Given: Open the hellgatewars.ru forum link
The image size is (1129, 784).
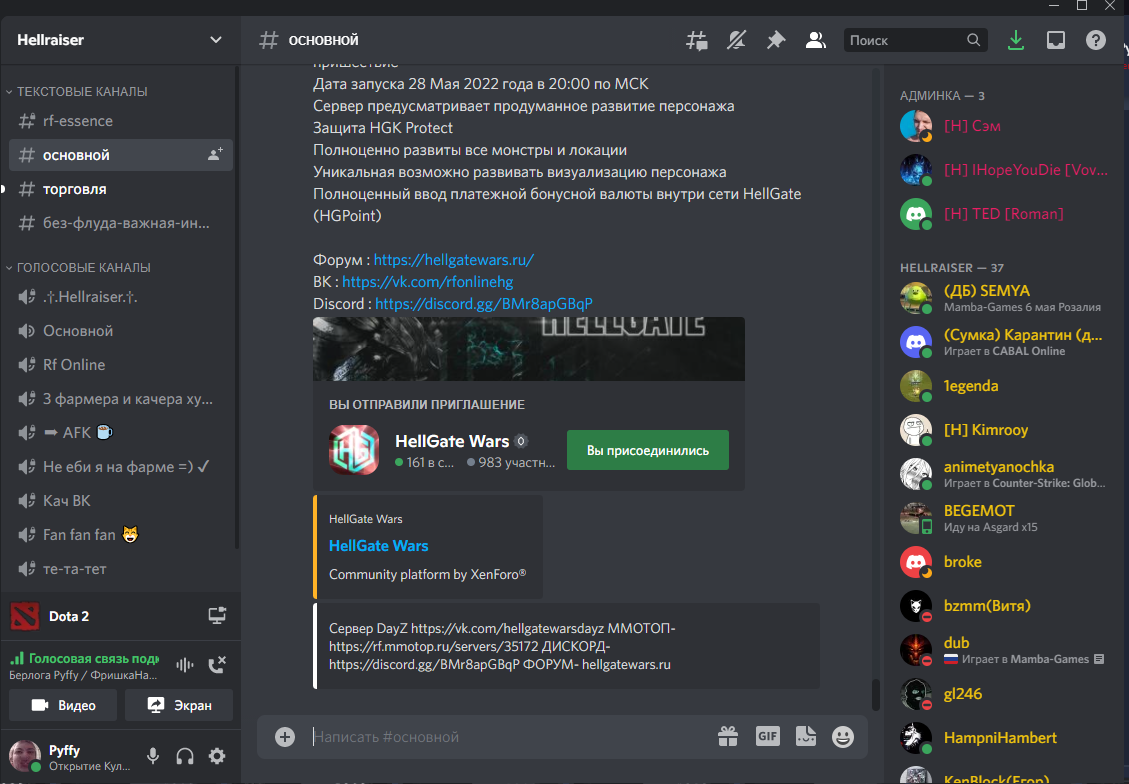Looking at the screenshot, I should tap(454, 260).
